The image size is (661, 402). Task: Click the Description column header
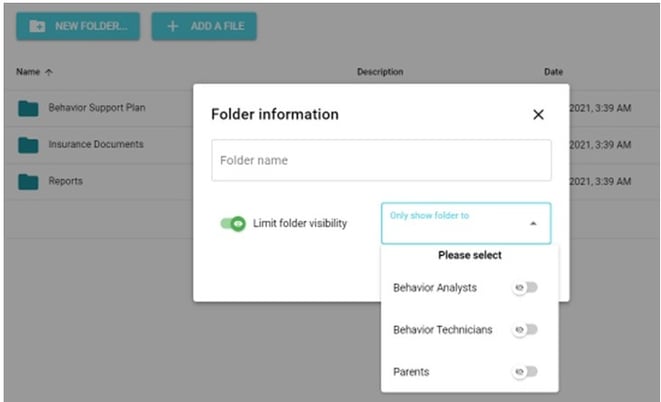pyautogui.click(x=380, y=72)
